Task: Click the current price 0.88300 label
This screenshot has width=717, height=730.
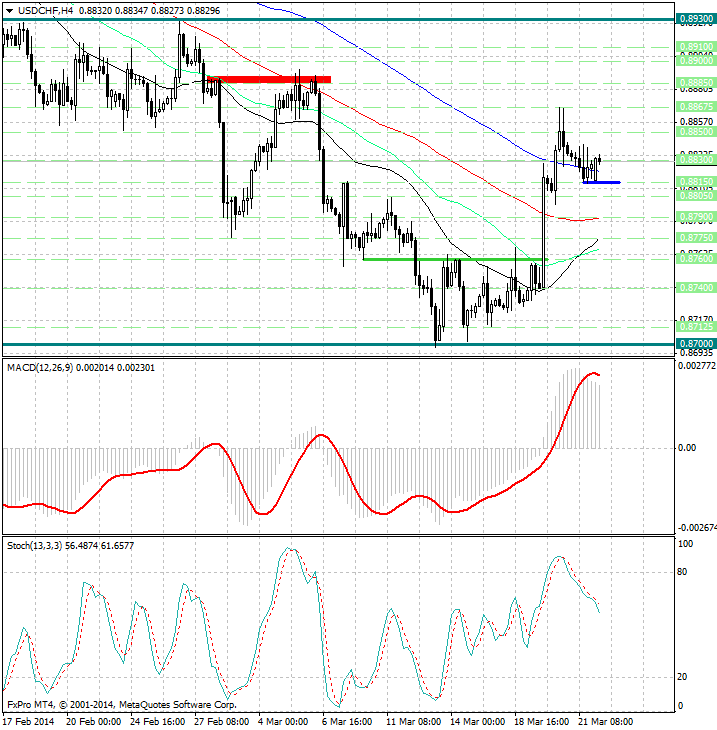Action: pyautogui.click(x=696, y=160)
